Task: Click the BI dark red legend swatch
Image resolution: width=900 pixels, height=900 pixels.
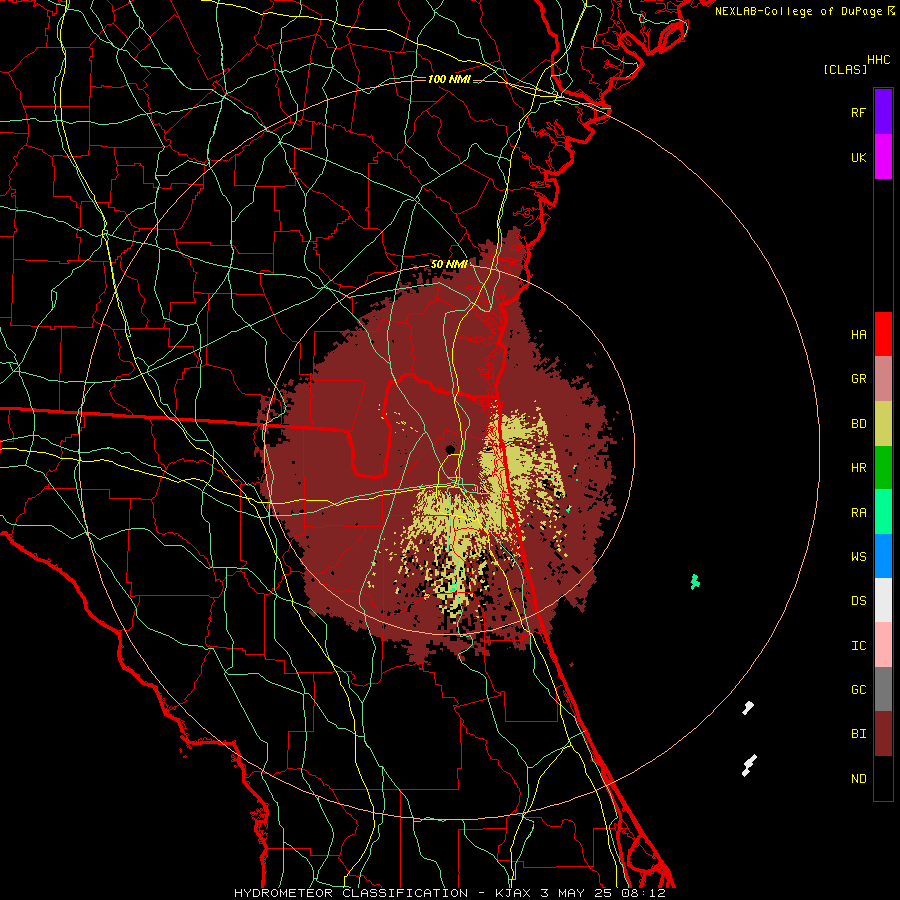Action: pyautogui.click(x=883, y=734)
